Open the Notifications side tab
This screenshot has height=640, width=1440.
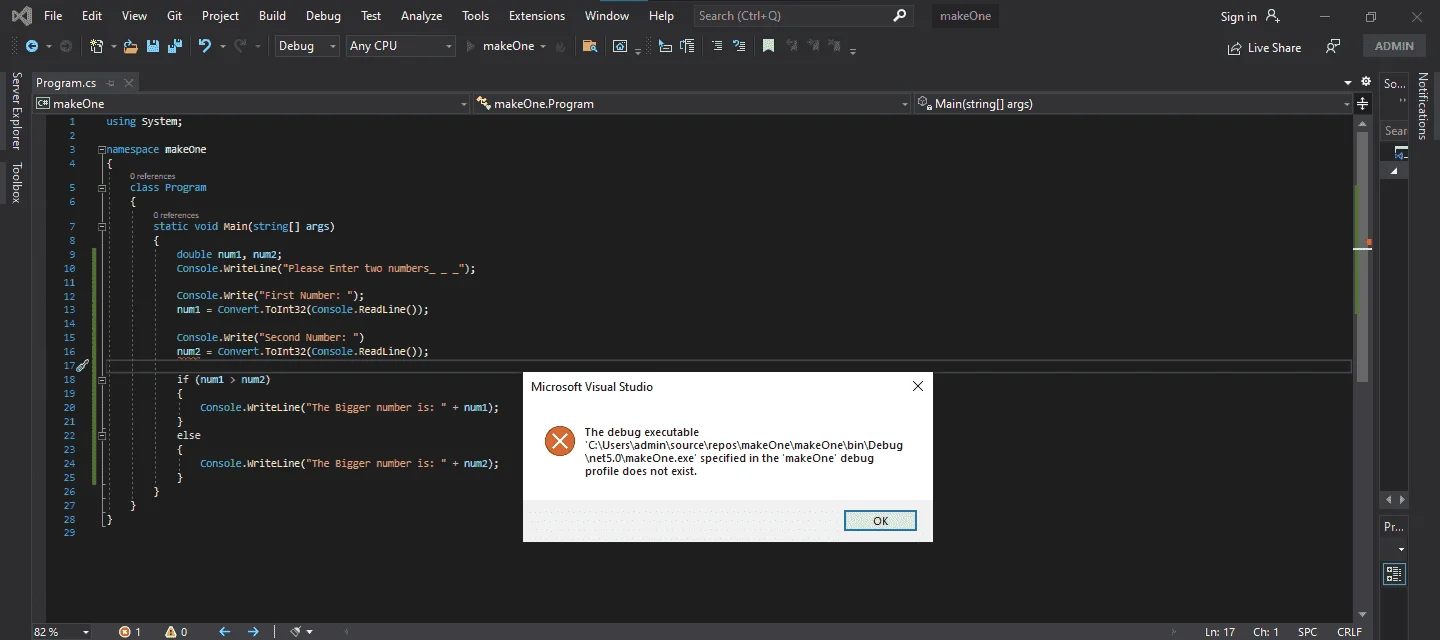click(1424, 106)
